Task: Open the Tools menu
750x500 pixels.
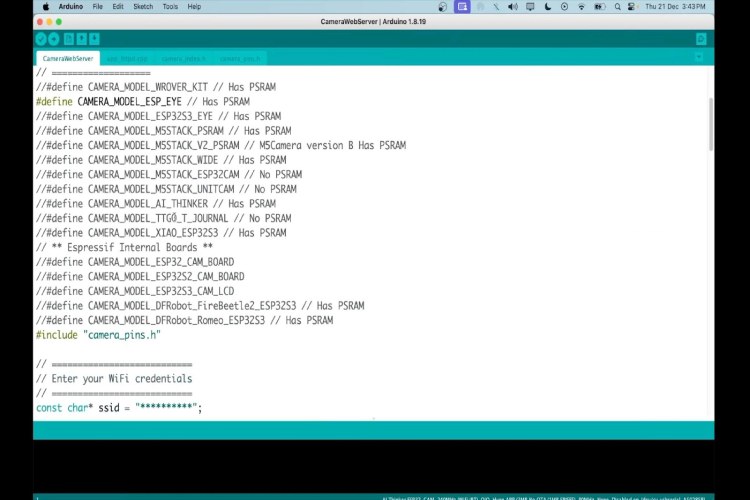Action: 170,7
